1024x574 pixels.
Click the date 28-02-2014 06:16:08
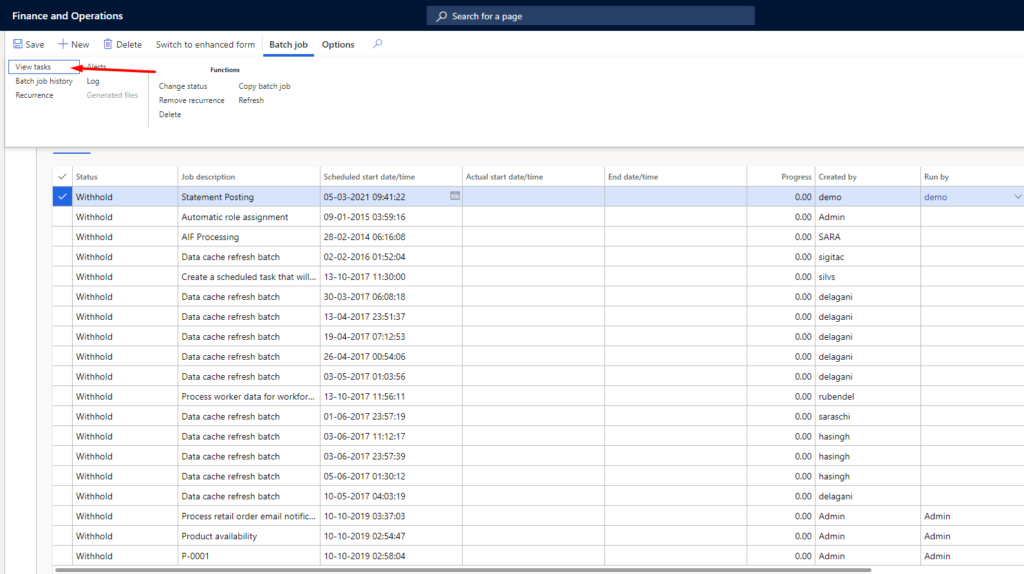[364, 236]
